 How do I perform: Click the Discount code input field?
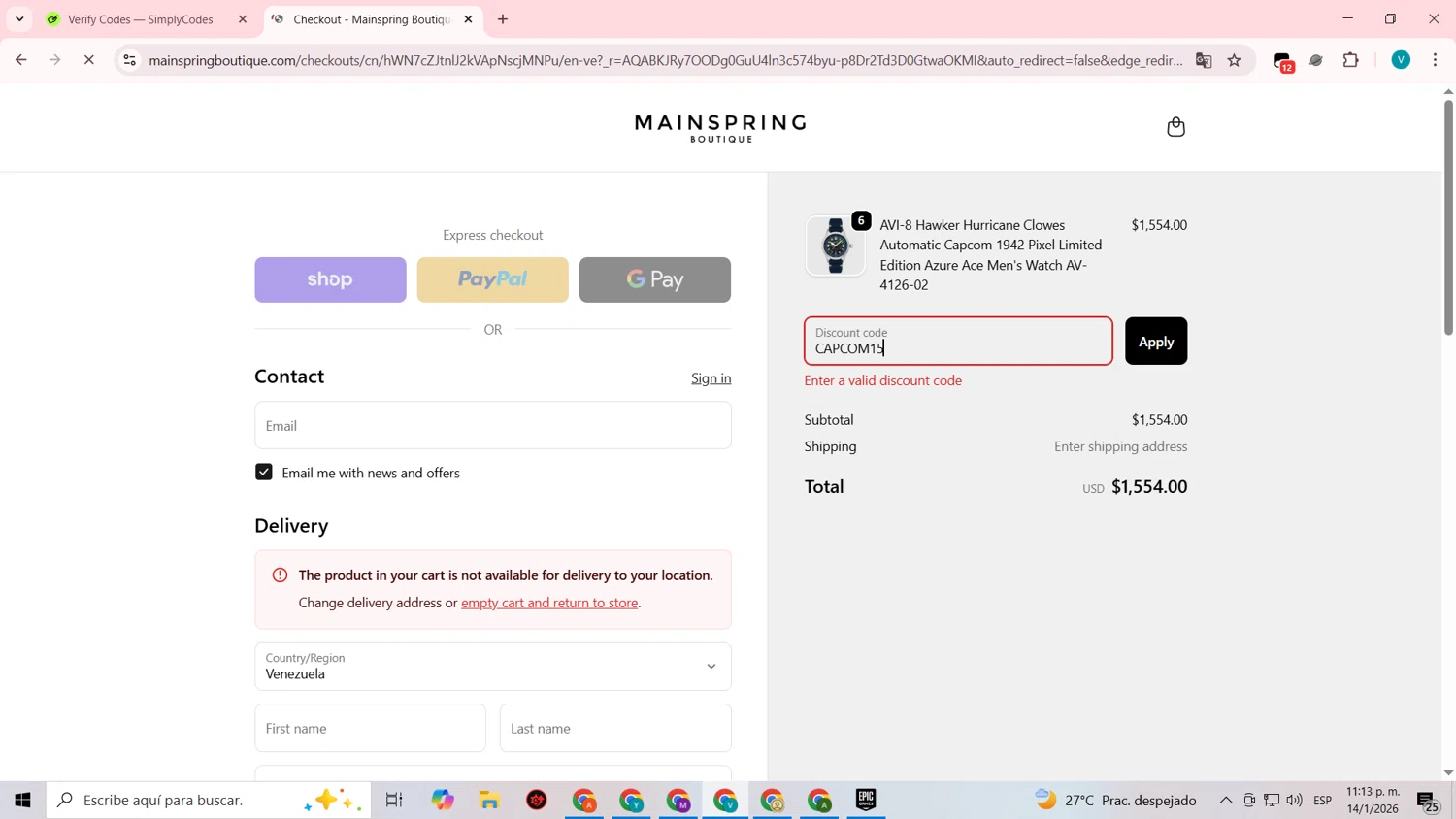[x=958, y=342]
